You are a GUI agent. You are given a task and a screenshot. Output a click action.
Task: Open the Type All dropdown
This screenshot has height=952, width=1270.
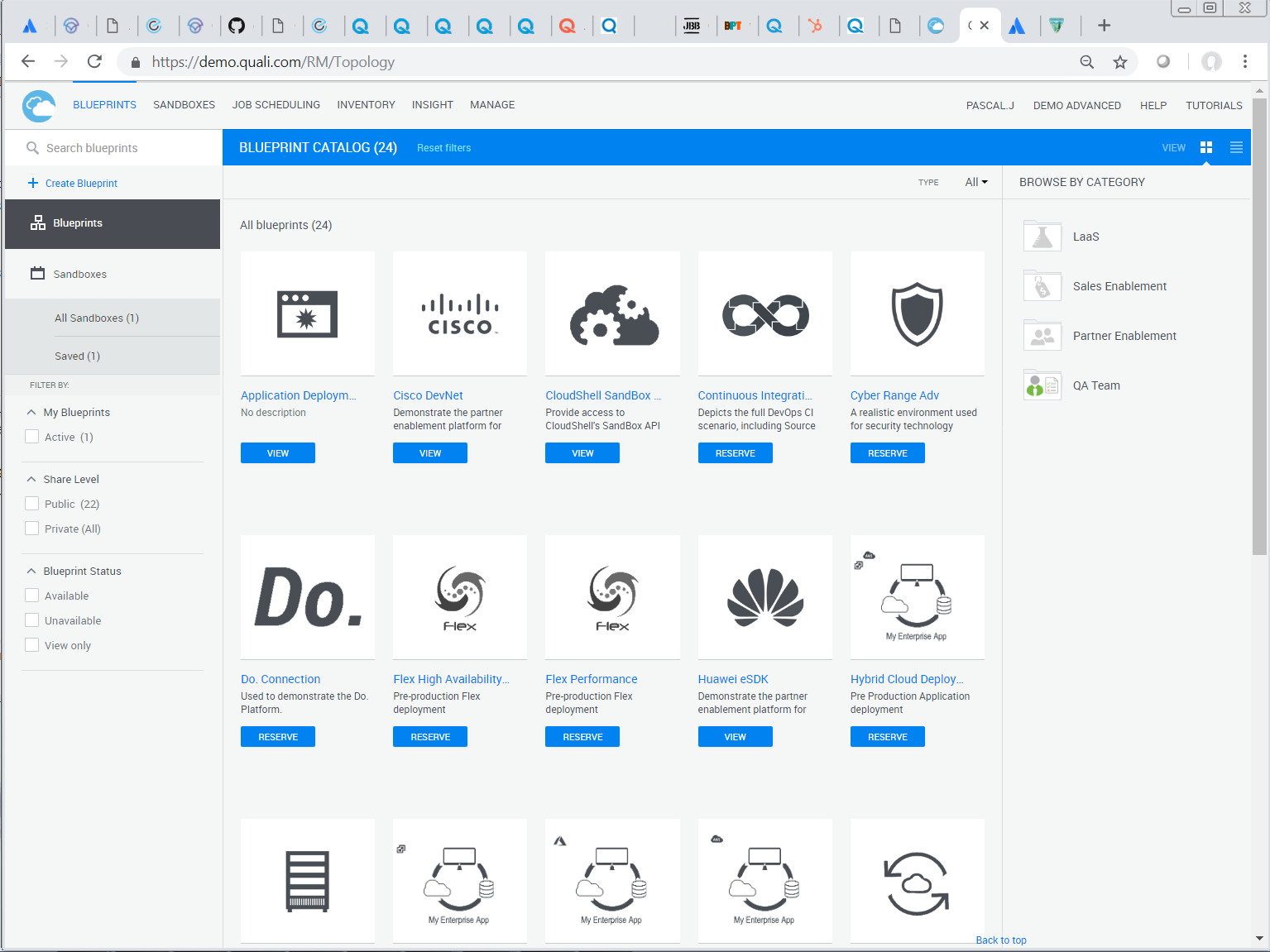pos(975,182)
